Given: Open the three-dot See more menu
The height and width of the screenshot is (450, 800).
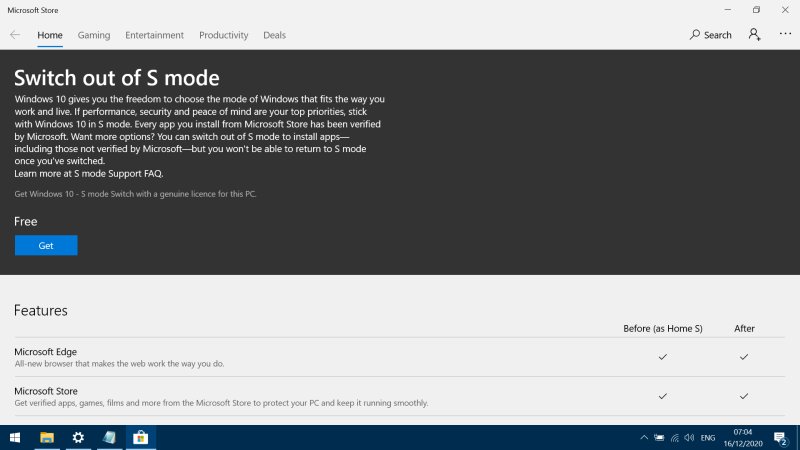Looking at the screenshot, I should (x=785, y=34).
